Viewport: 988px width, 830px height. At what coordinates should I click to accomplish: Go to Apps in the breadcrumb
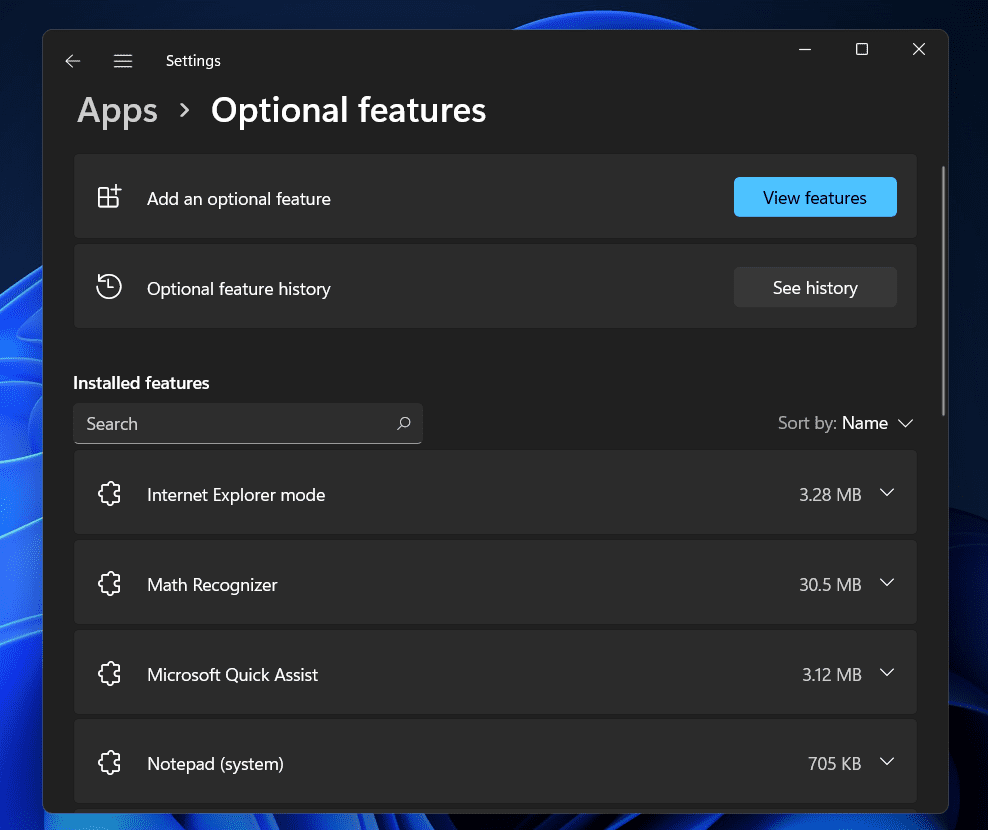point(117,110)
